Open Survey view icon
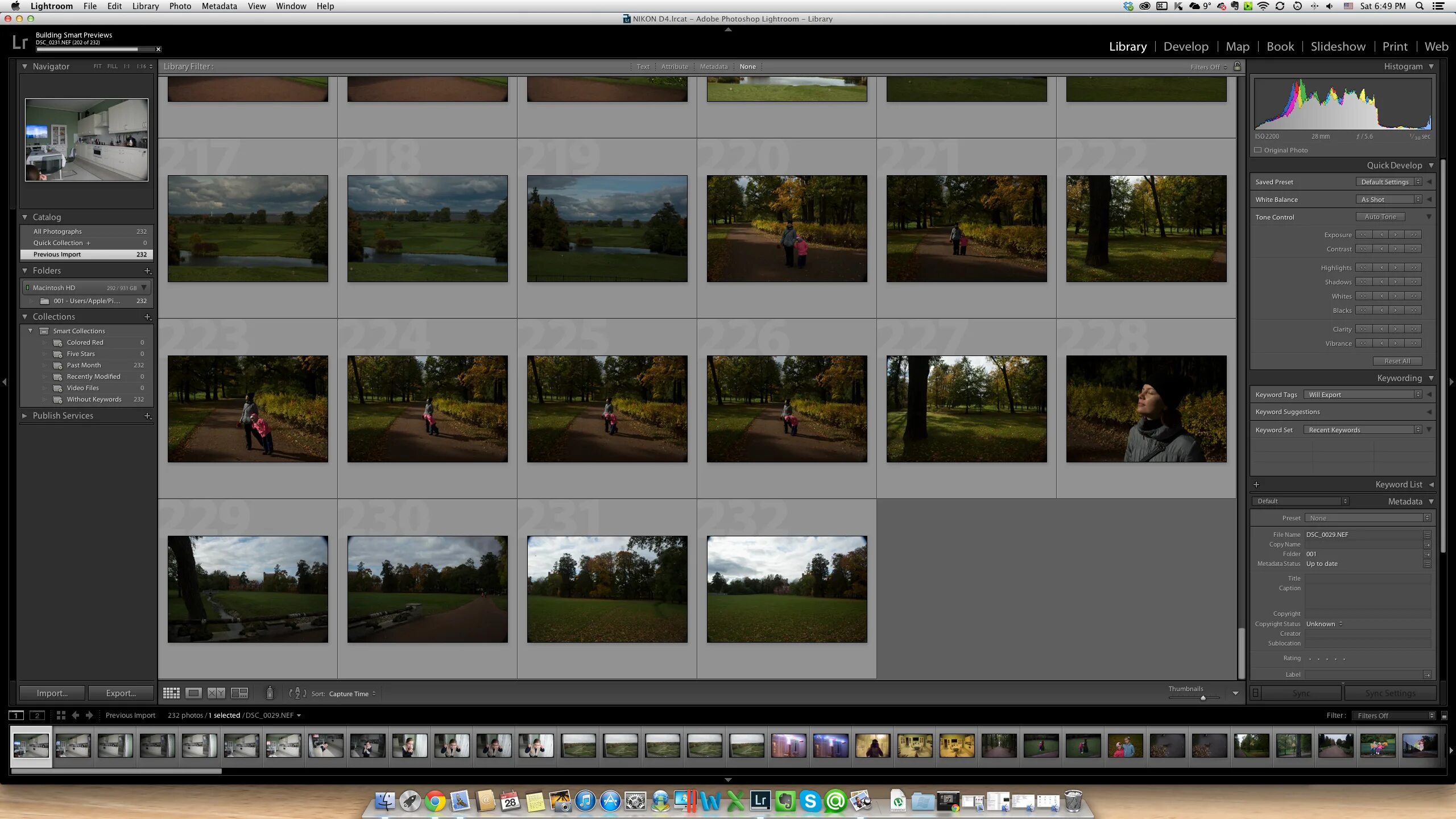 [239, 693]
